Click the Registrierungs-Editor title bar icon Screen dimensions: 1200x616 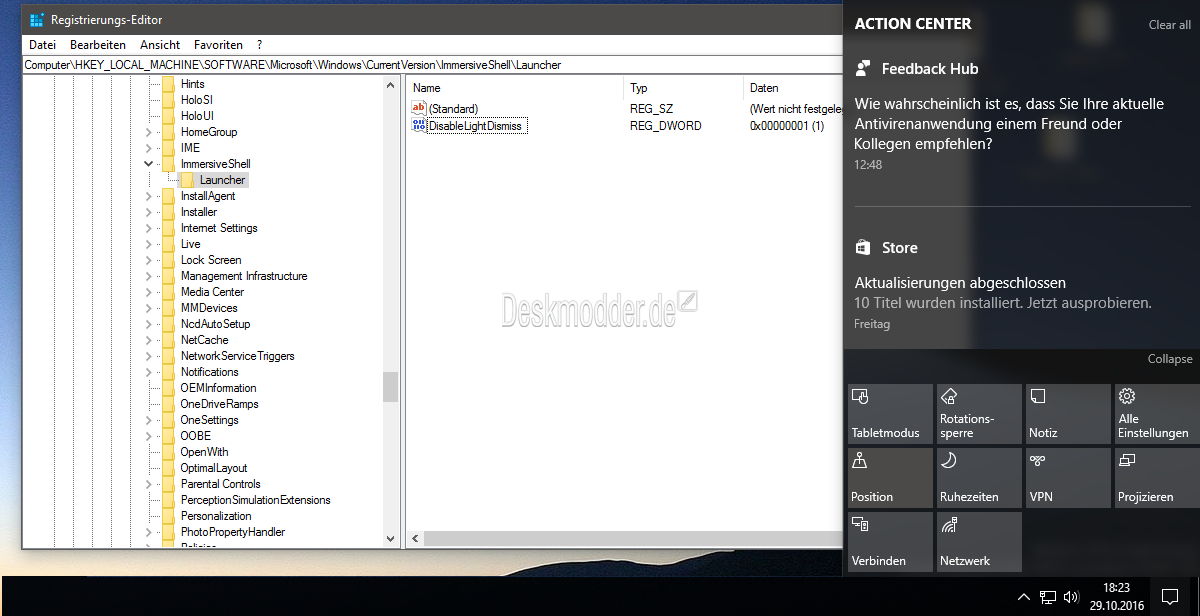[37, 20]
